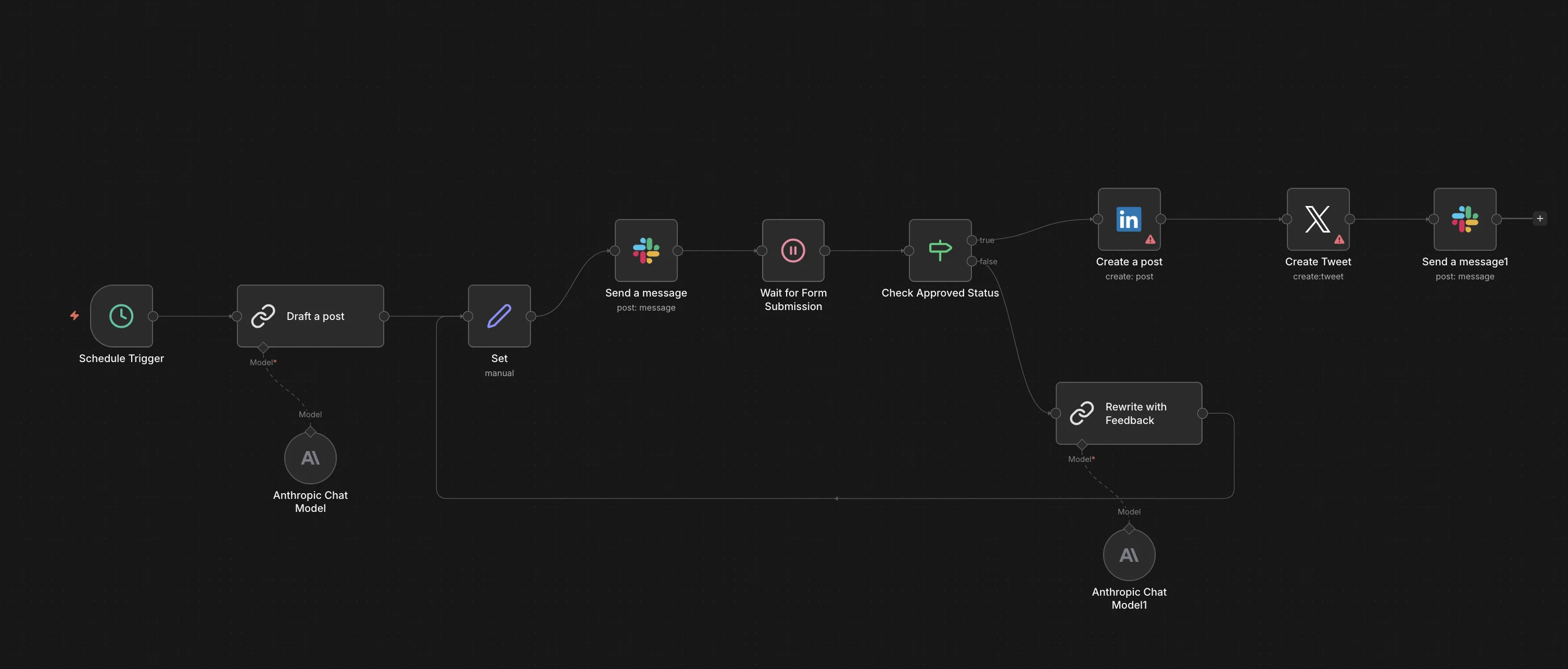Screen dimensions: 1568x669
Task: Select the Anthropic Chat Model node
Action: pyautogui.click(x=310, y=457)
